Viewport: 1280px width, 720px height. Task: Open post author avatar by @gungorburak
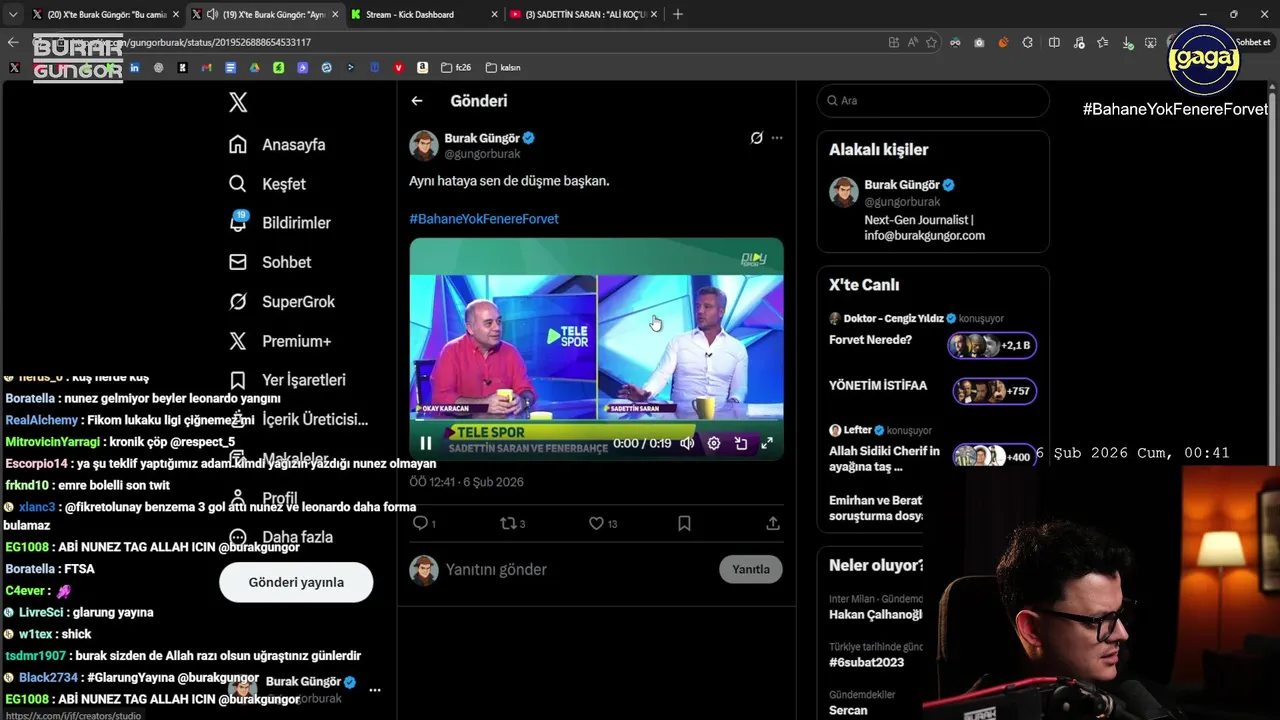(x=424, y=145)
